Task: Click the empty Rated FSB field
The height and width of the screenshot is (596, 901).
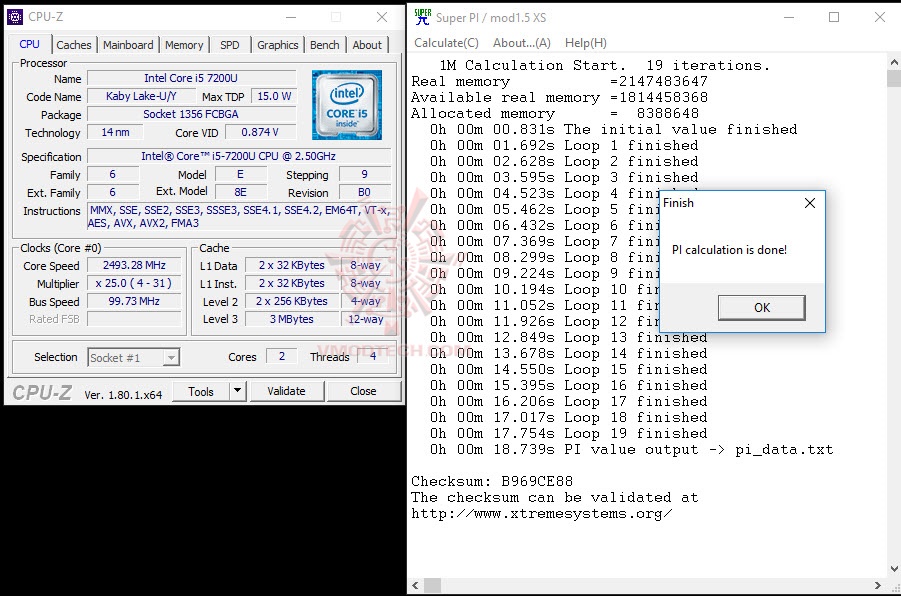Action: tap(134, 319)
